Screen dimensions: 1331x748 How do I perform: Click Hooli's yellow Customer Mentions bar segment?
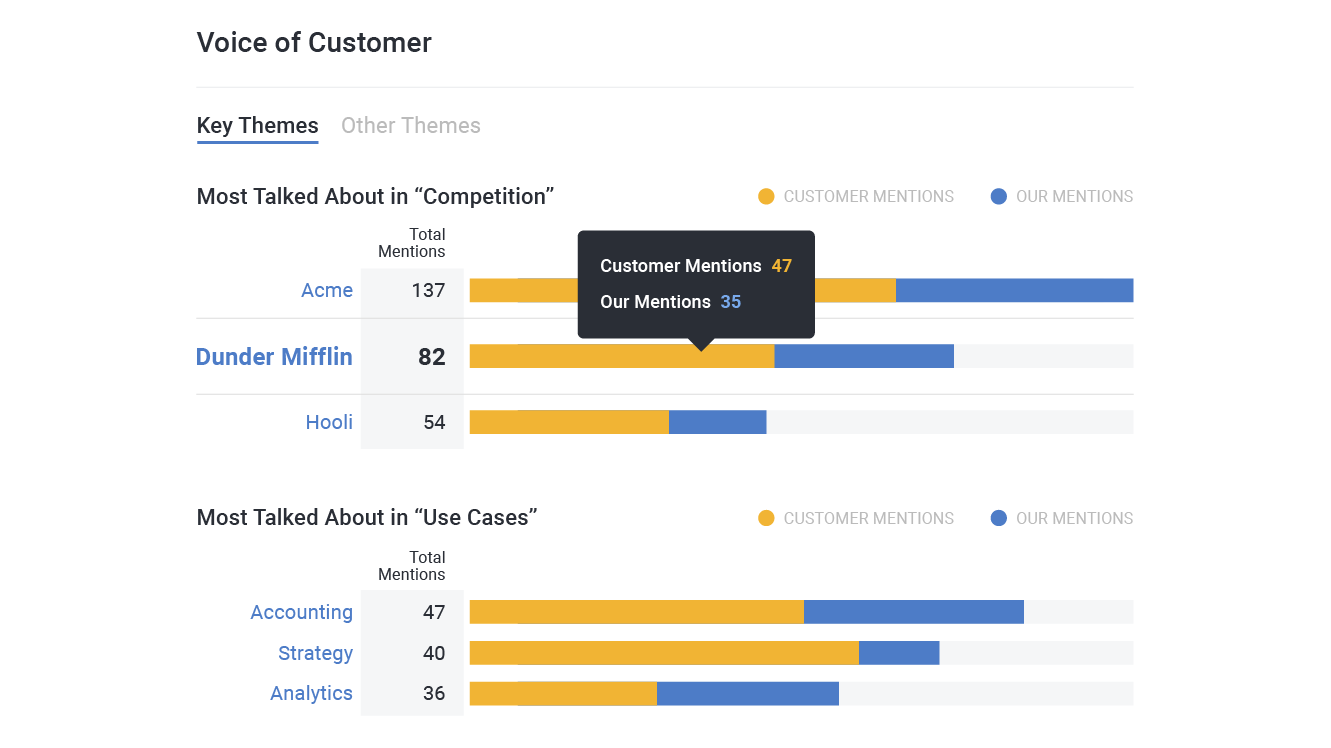tap(568, 423)
